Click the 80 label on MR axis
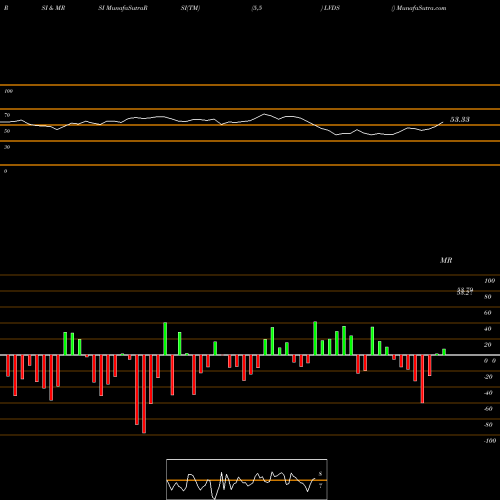This screenshot has height=500, width=500. 488,297
